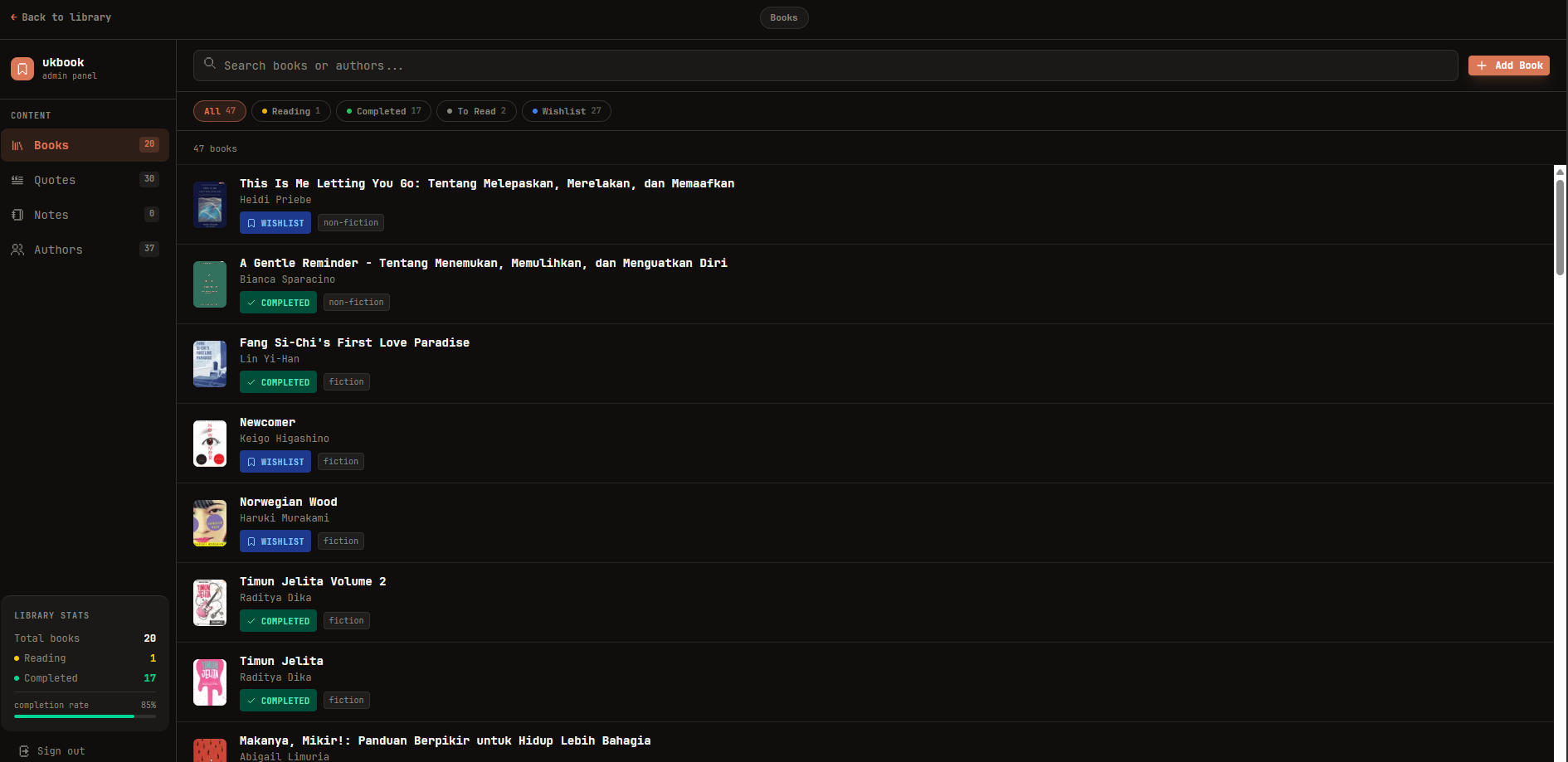Click bookmark icon on Norwegian Wood wishlist badge

[x=251, y=541]
